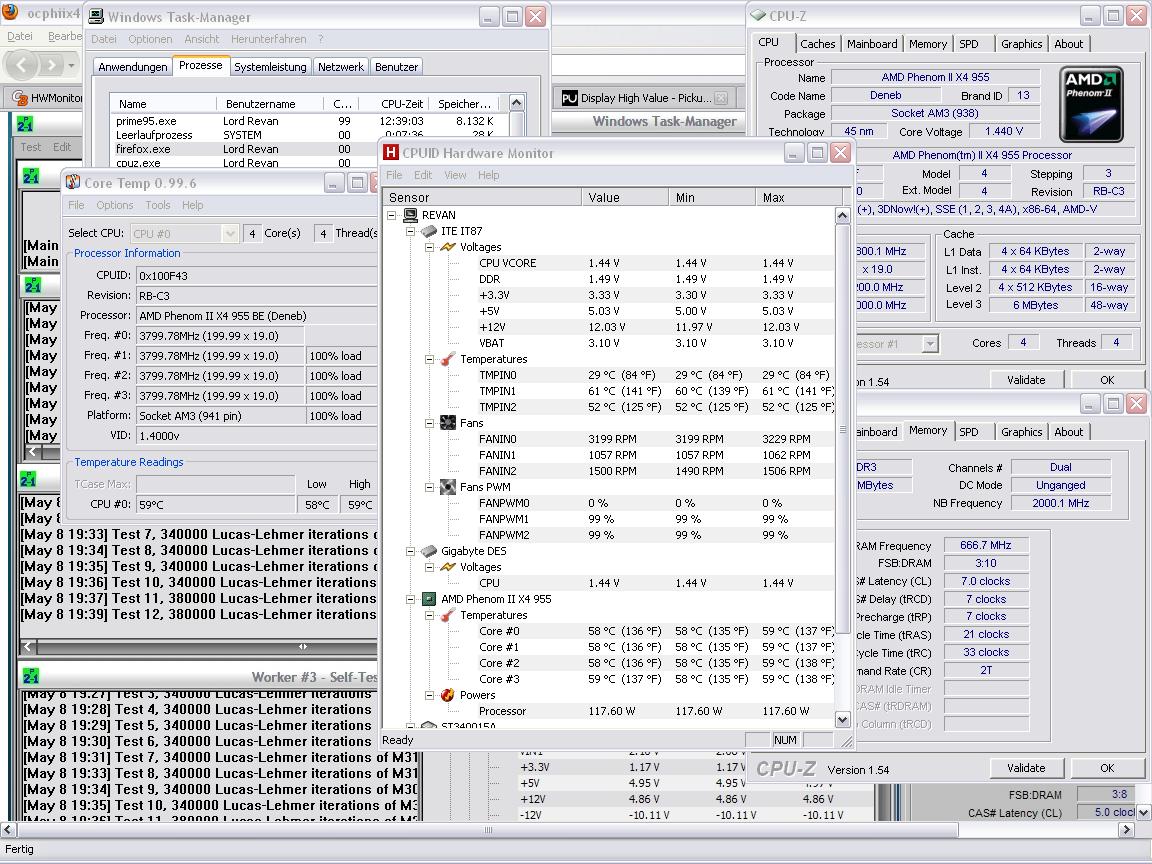Viewport: 1152px width, 864px height.
Task: Select the TMPIN1 temperature row
Action: pos(610,391)
